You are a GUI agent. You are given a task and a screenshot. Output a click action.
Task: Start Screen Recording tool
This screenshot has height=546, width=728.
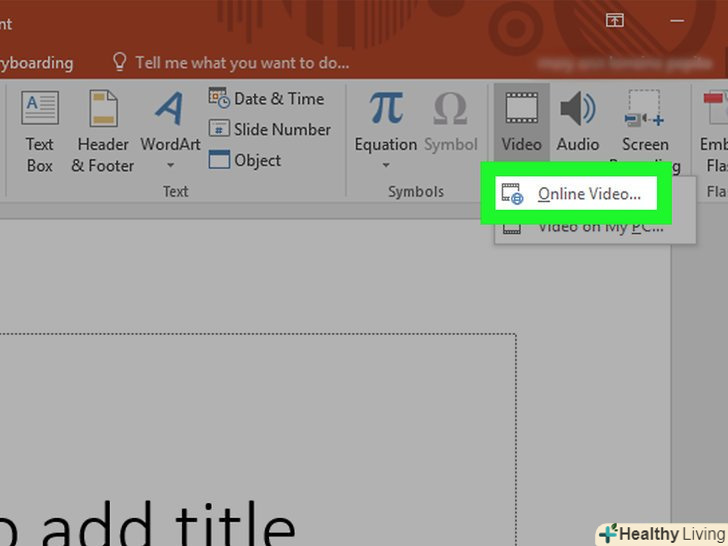click(645, 131)
